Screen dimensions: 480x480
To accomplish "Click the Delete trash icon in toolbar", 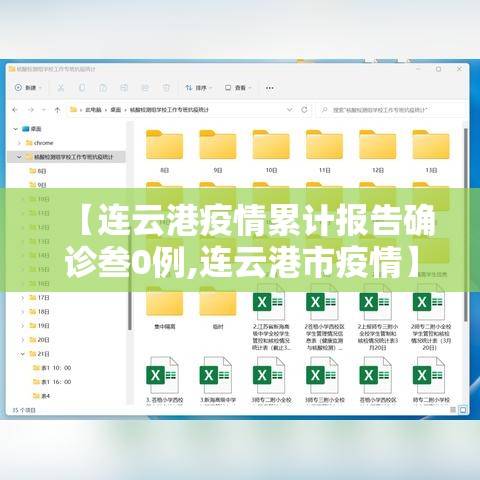I will pos(166,88).
